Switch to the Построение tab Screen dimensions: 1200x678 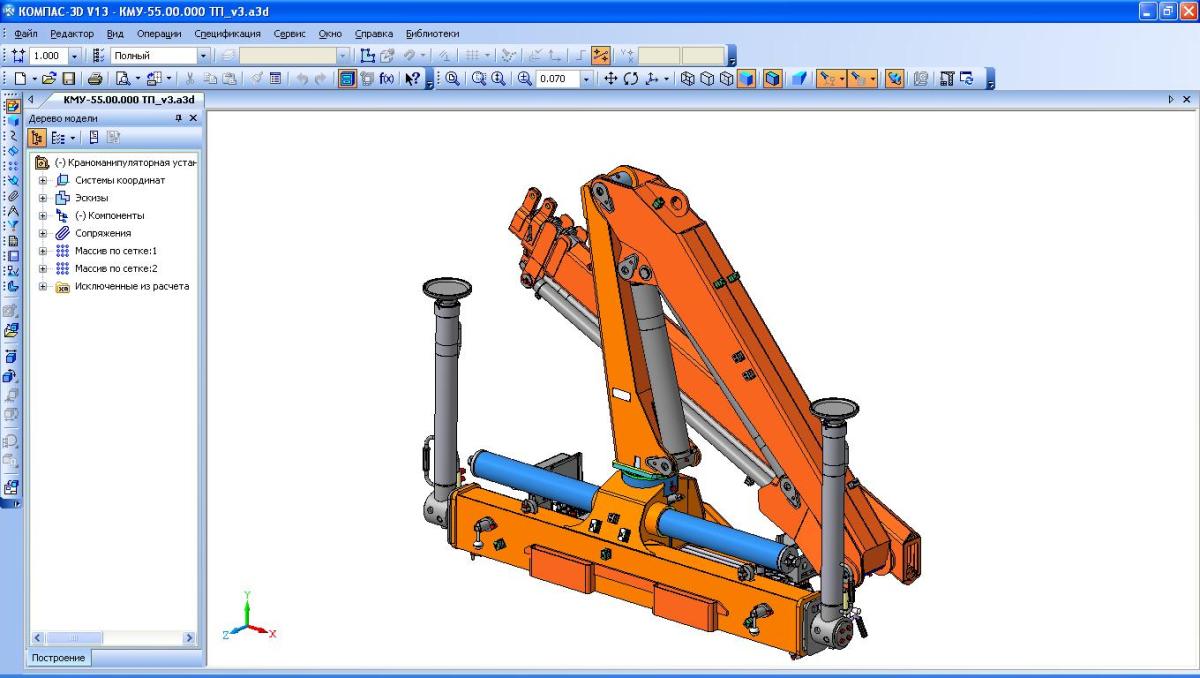tap(58, 658)
